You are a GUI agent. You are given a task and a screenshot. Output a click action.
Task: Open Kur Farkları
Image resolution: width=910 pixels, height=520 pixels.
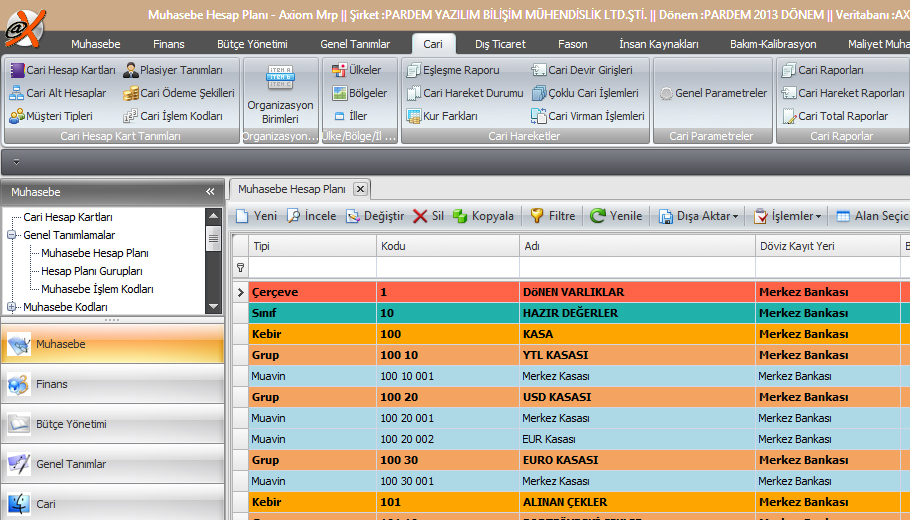pos(442,116)
